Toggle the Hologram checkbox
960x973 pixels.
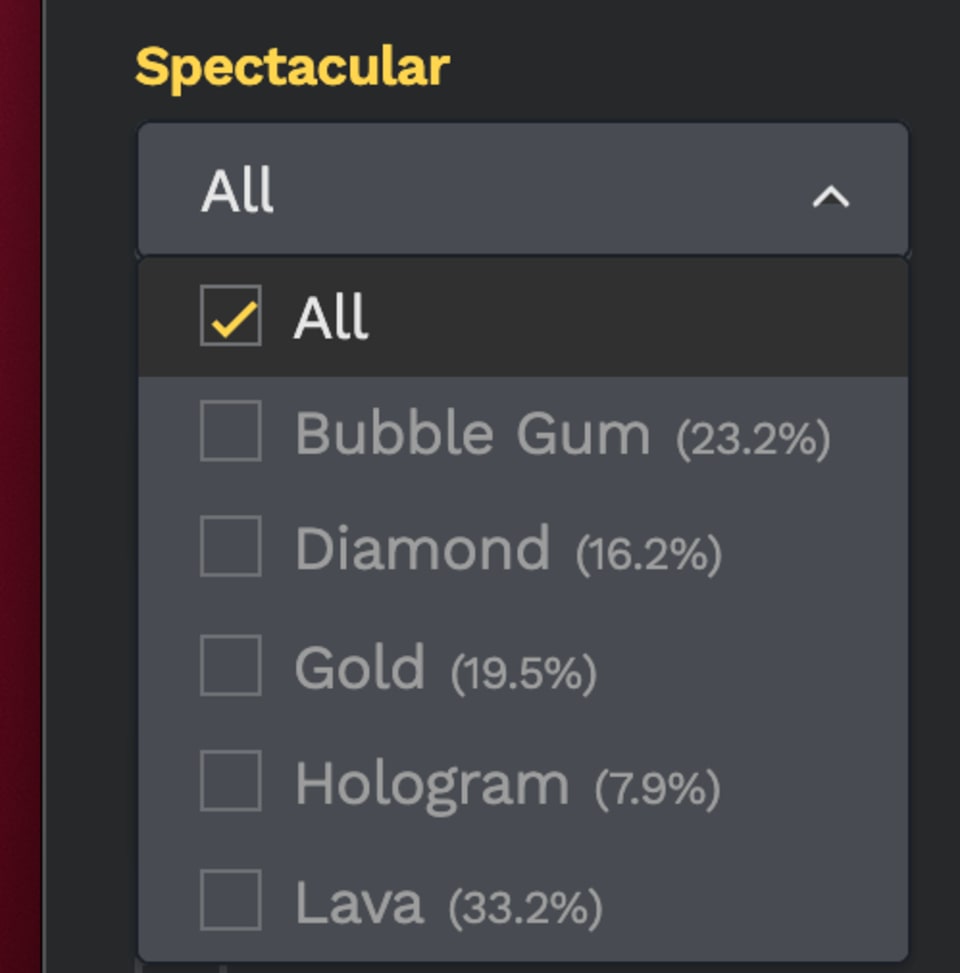tap(231, 781)
